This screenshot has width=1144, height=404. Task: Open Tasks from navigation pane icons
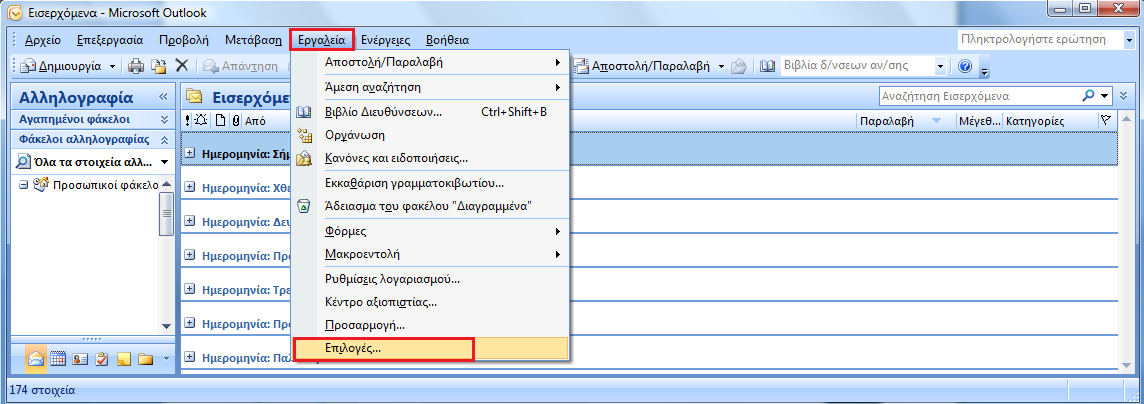(102, 358)
